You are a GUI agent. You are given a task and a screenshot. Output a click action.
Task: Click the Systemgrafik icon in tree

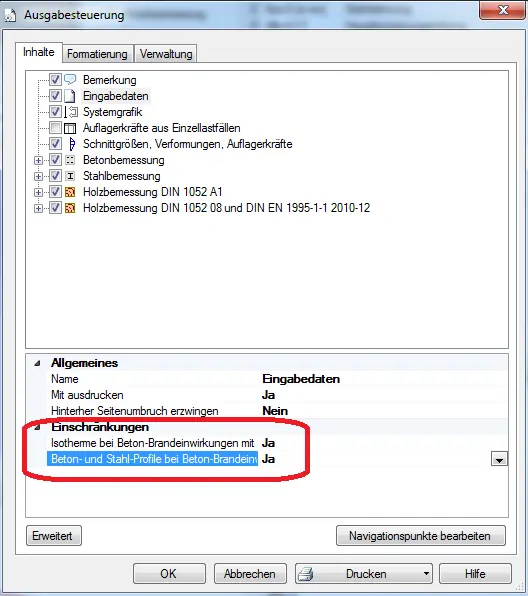pos(71,112)
